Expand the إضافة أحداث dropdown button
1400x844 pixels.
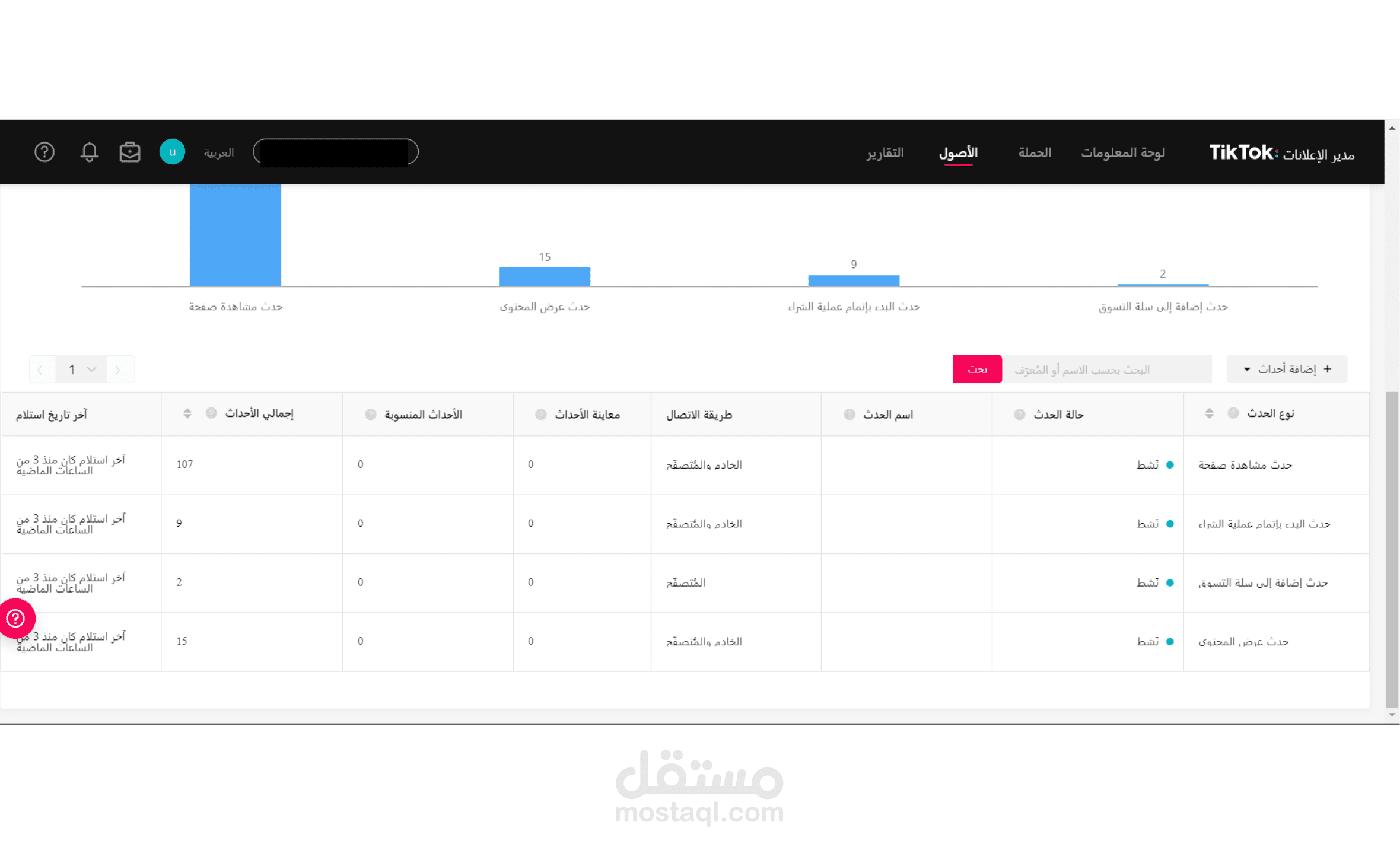pyautogui.click(x=1286, y=370)
